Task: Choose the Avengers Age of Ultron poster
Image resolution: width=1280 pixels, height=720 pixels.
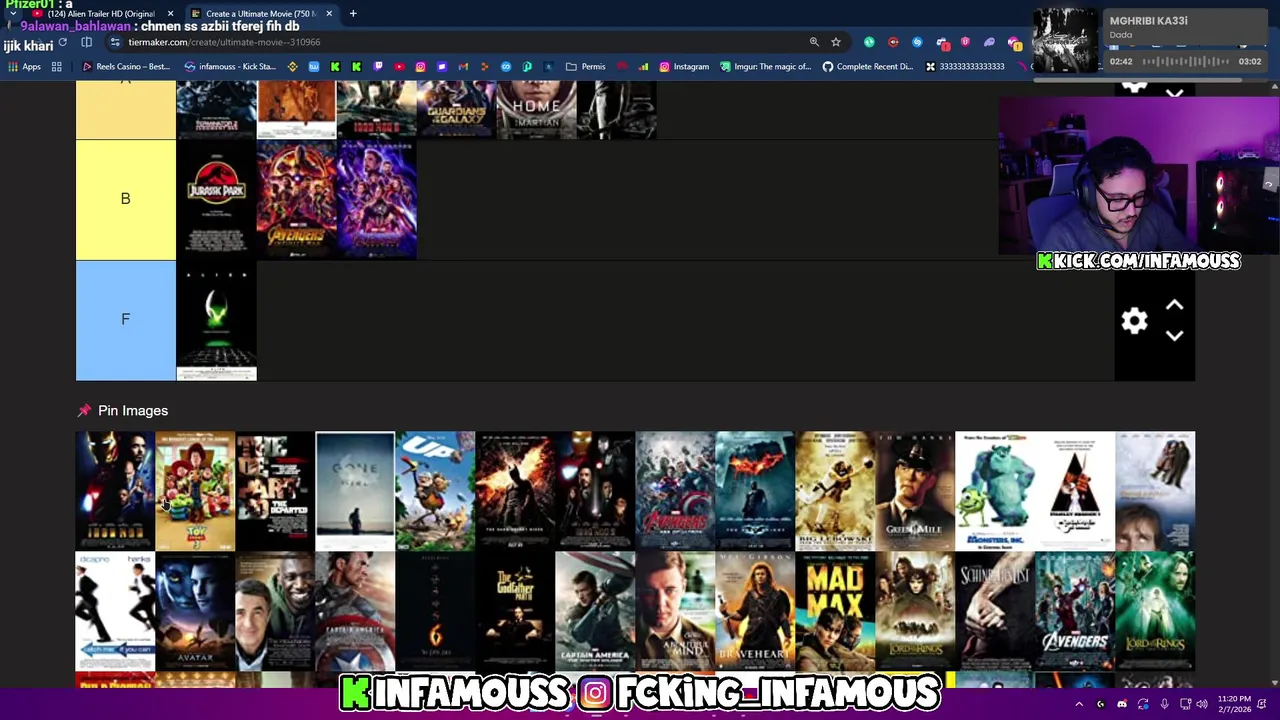Action: point(675,491)
